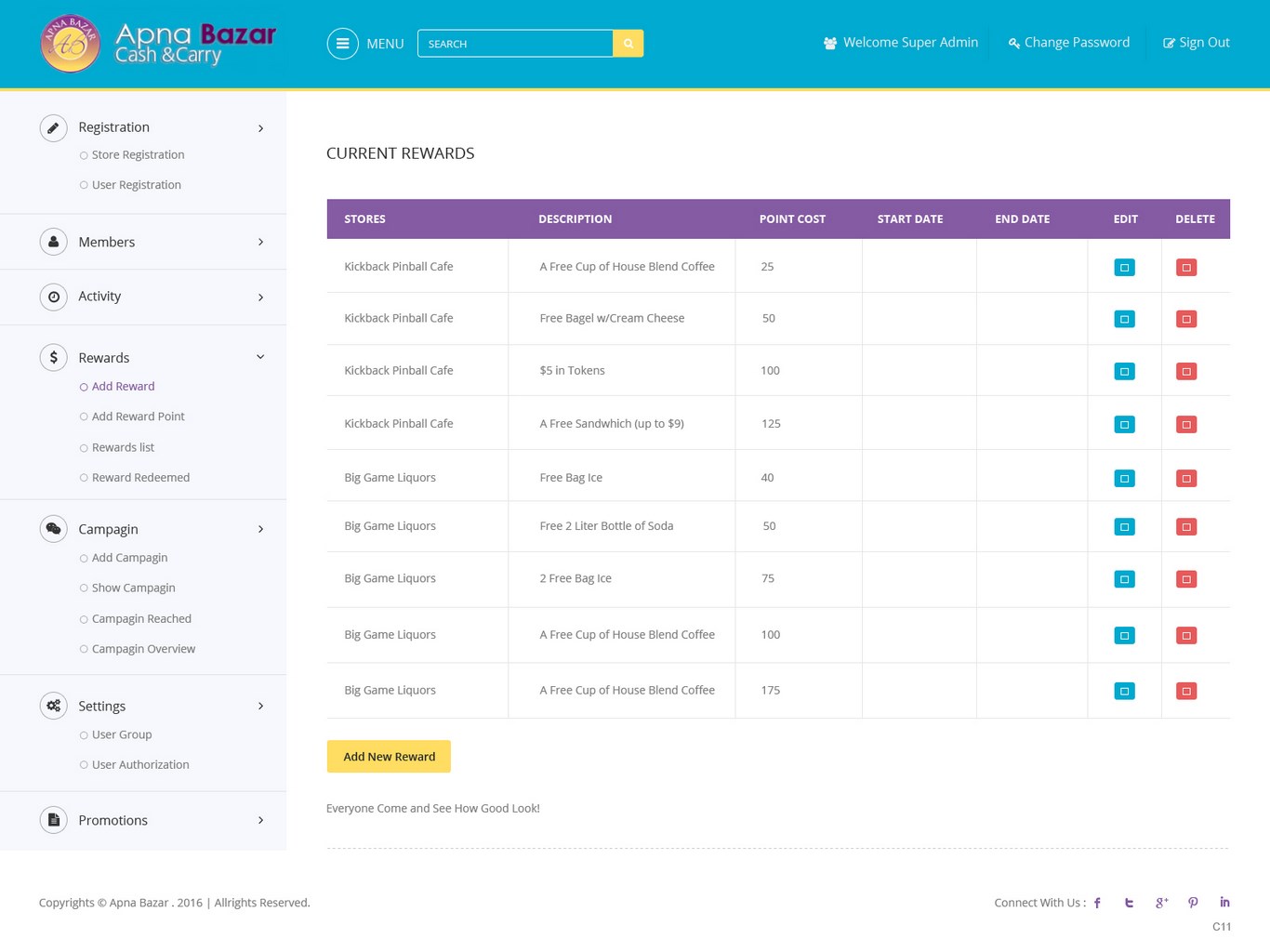Open the Pinterest social link icon
Image resolution: width=1270 pixels, height=952 pixels.
(x=1193, y=903)
